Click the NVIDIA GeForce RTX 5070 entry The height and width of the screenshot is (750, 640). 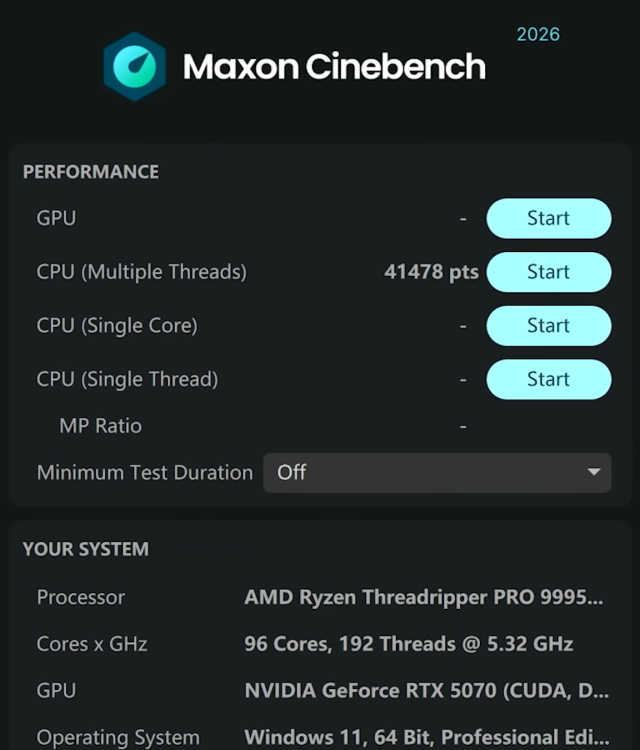(426, 691)
